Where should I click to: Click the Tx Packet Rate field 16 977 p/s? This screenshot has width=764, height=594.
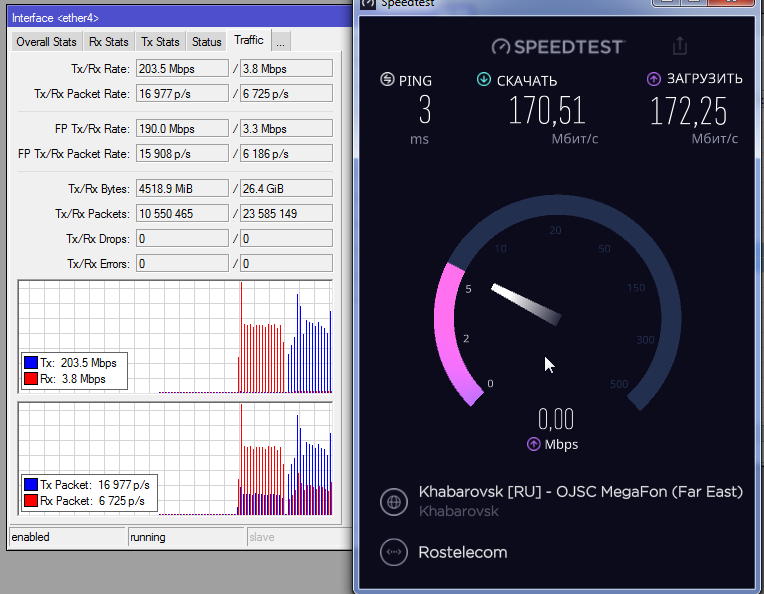pos(182,94)
